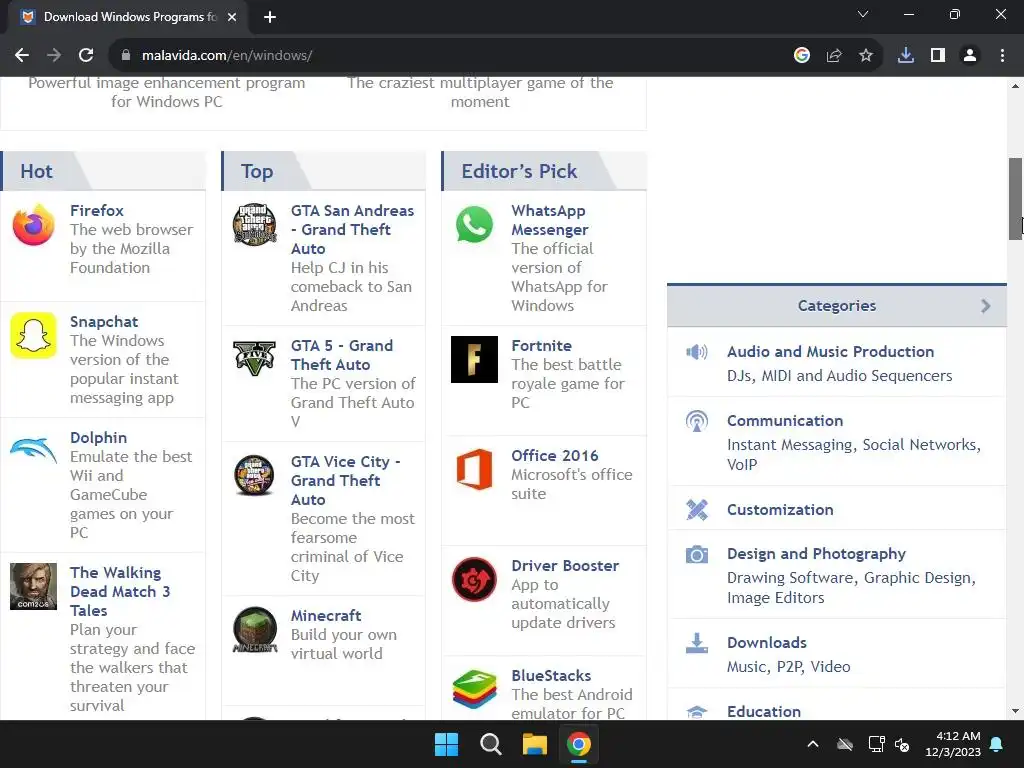Viewport: 1024px width, 768px height.
Task: Show hidden system tray icons
Action: 813,744
